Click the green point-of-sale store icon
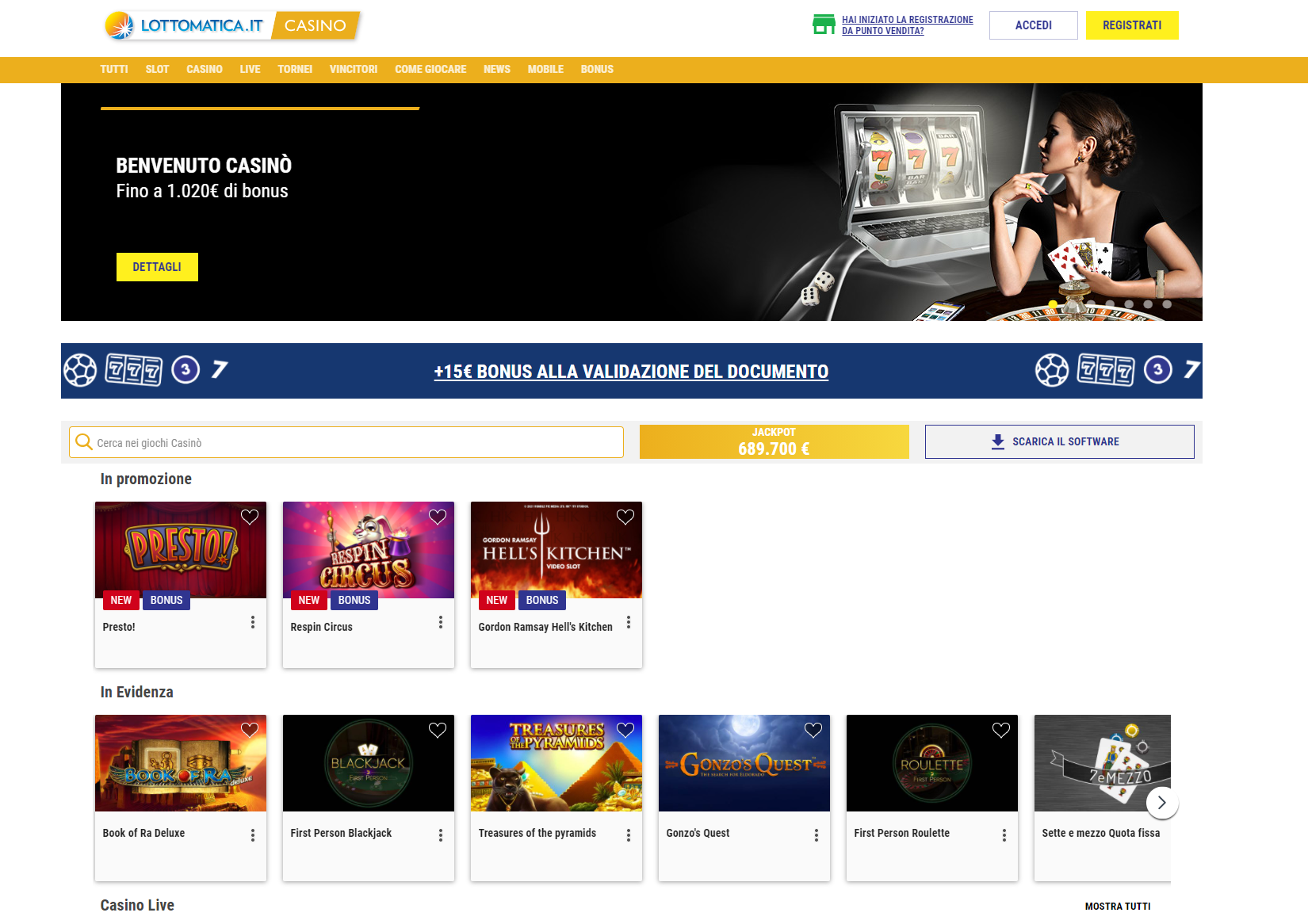 coord(824,25)
